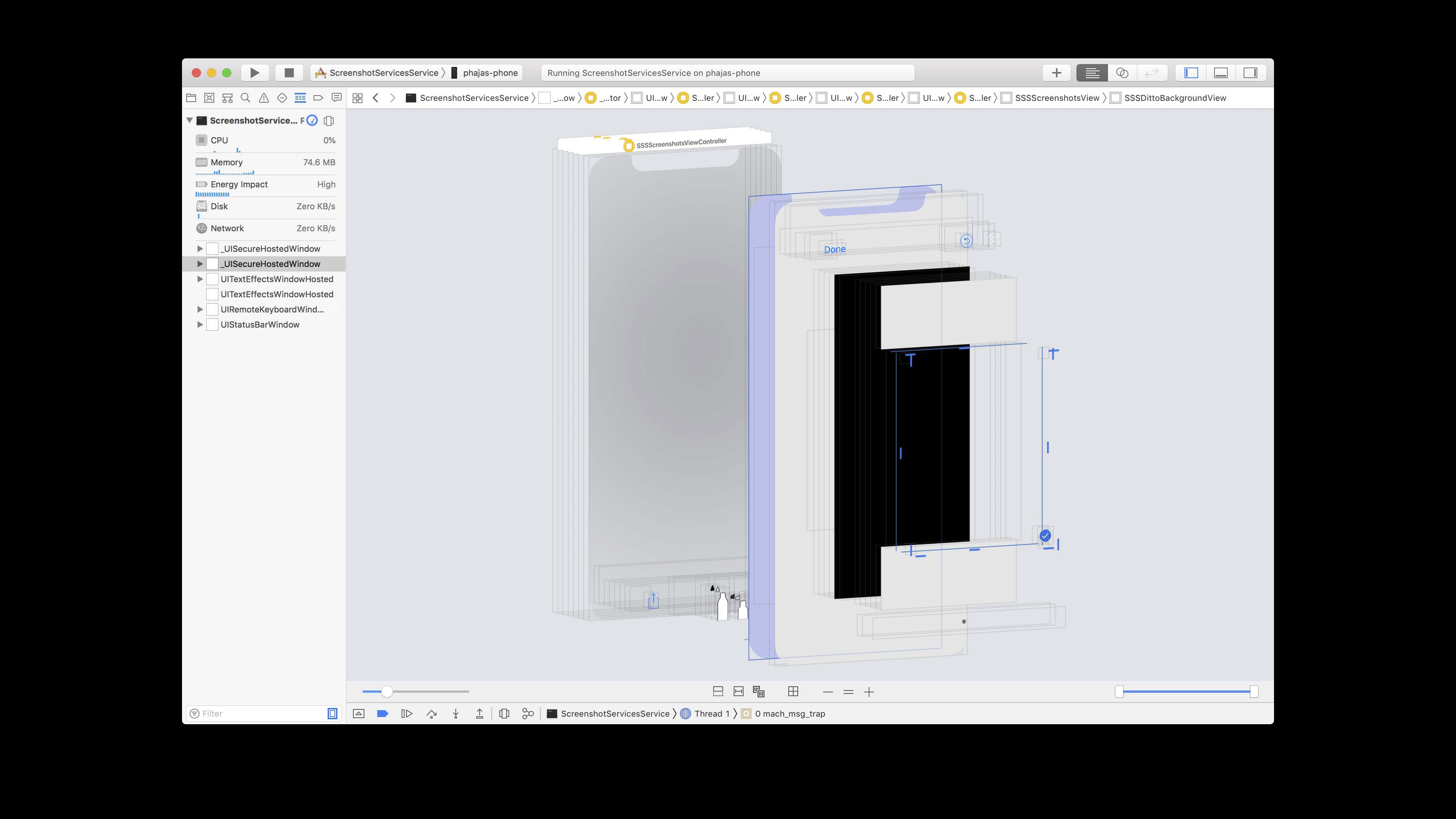Toggle the bottom debug area panel
The height and width of the screenshot is (819, 1456).
1221,73
